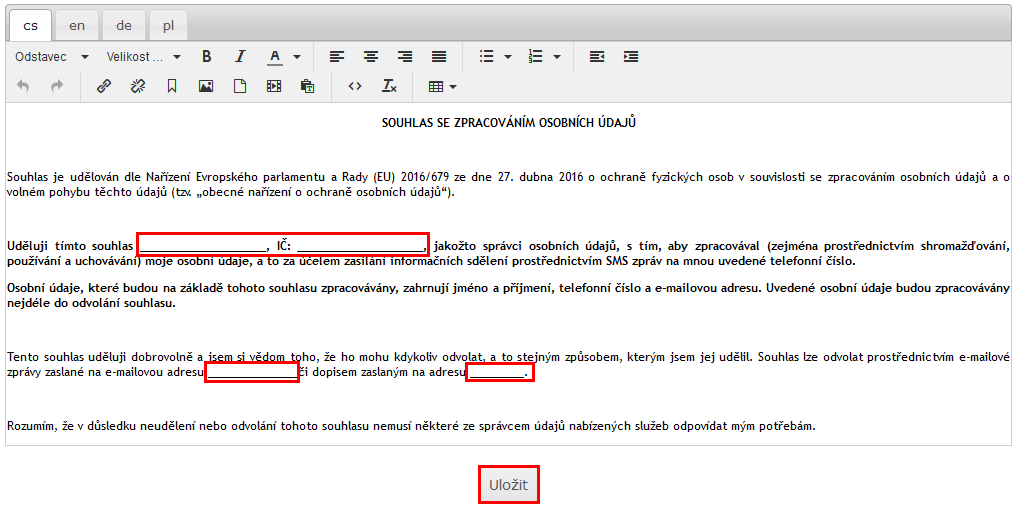Insert media video icon
Viewport: 1018px width, 513px height.
coord(274,87)
